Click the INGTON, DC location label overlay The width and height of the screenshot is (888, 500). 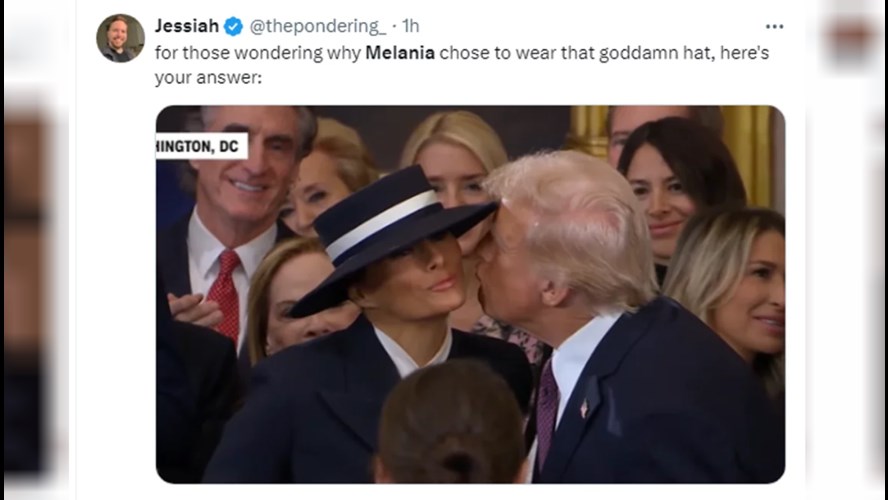pyautogui.click(x=202, y=147)
